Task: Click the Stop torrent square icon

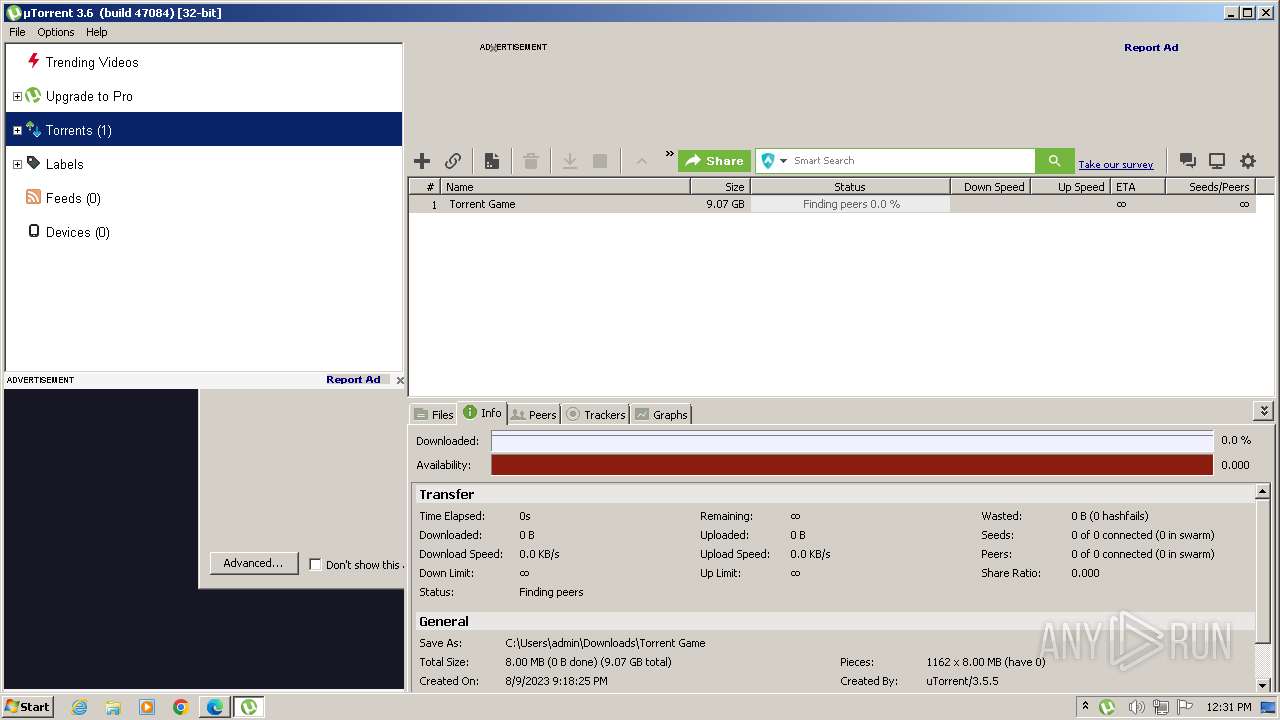Action: [600, 161]
